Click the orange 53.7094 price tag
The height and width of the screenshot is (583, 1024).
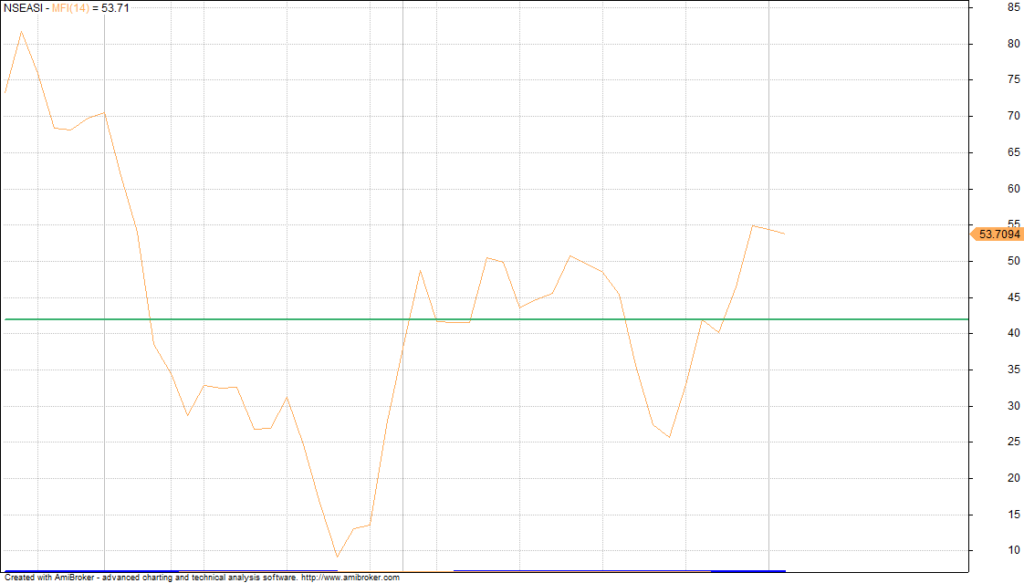click(998, 234)
